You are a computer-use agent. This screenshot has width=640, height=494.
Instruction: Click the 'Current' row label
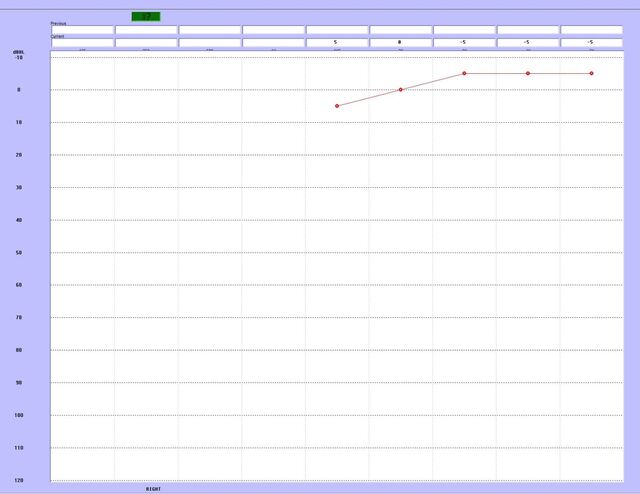[x=58, y=36]
